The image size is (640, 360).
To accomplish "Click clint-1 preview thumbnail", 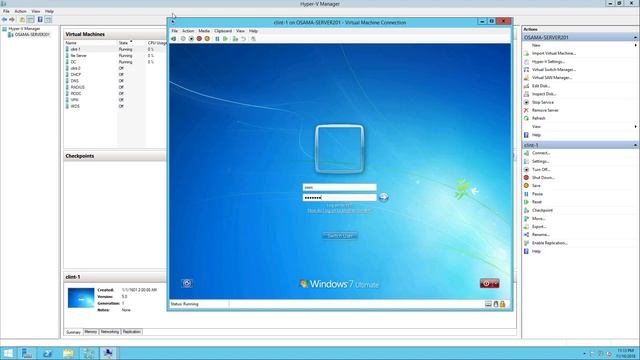I will click(81, 298).
